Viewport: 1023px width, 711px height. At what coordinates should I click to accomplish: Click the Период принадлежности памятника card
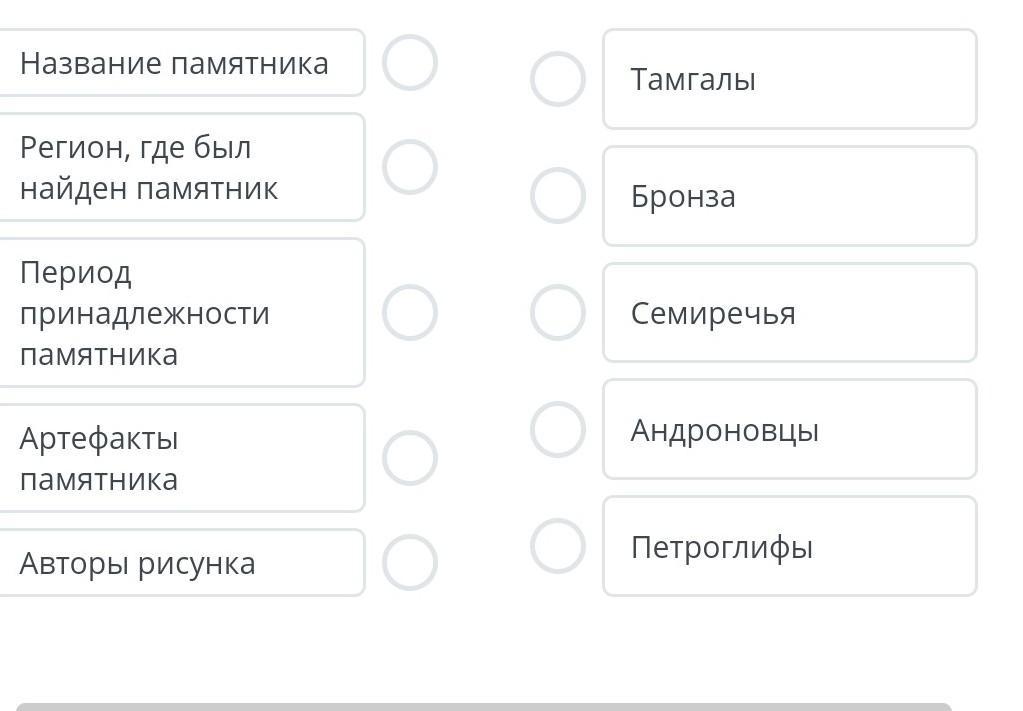(180, 312)
